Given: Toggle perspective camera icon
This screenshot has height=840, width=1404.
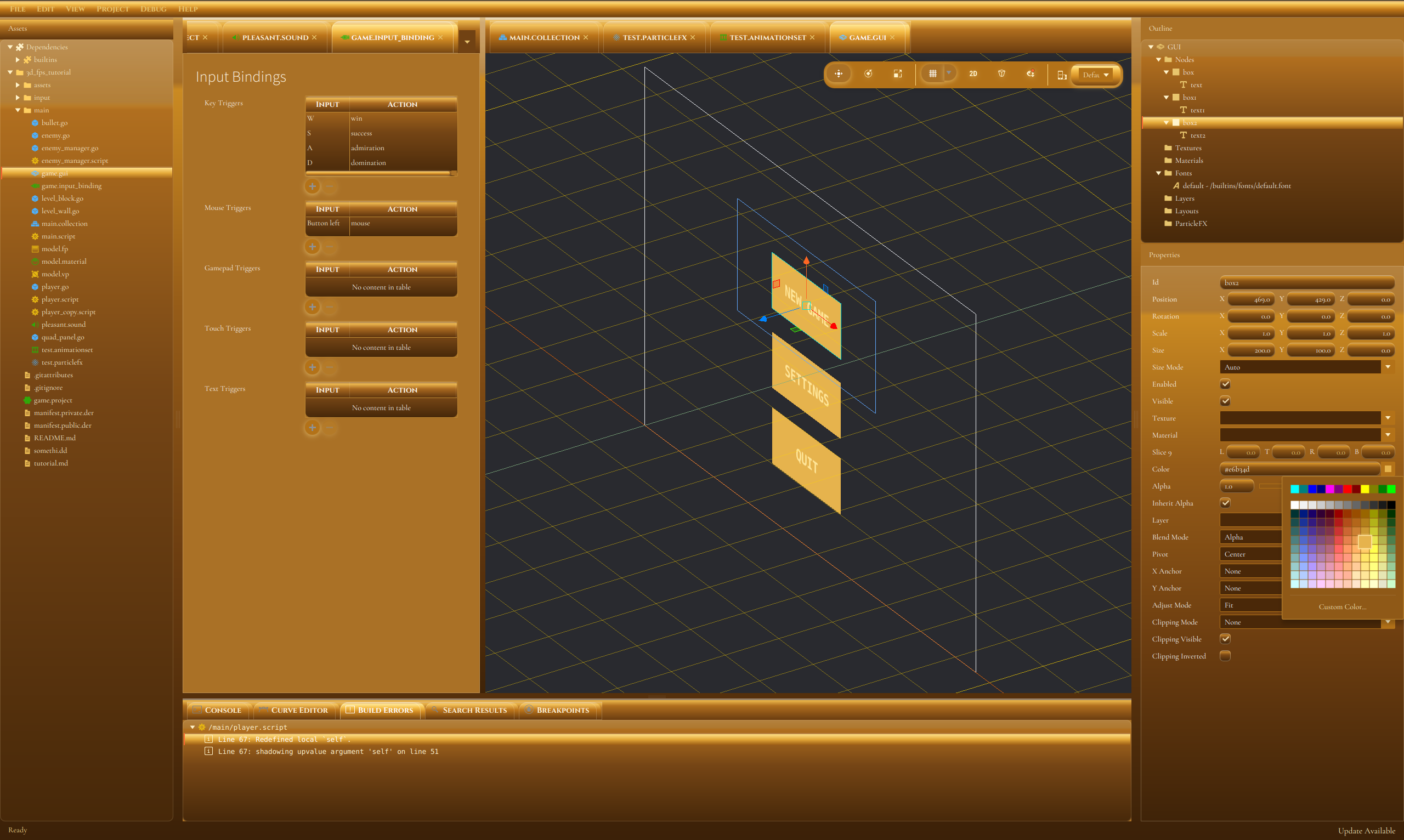Looking at the screenshot, I should (1001, 74).
